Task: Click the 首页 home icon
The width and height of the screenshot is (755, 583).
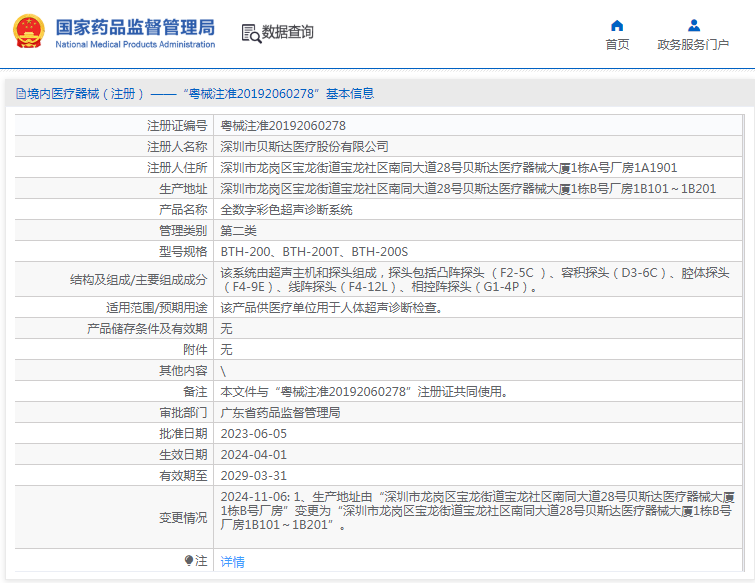Action: coord(617,25)
